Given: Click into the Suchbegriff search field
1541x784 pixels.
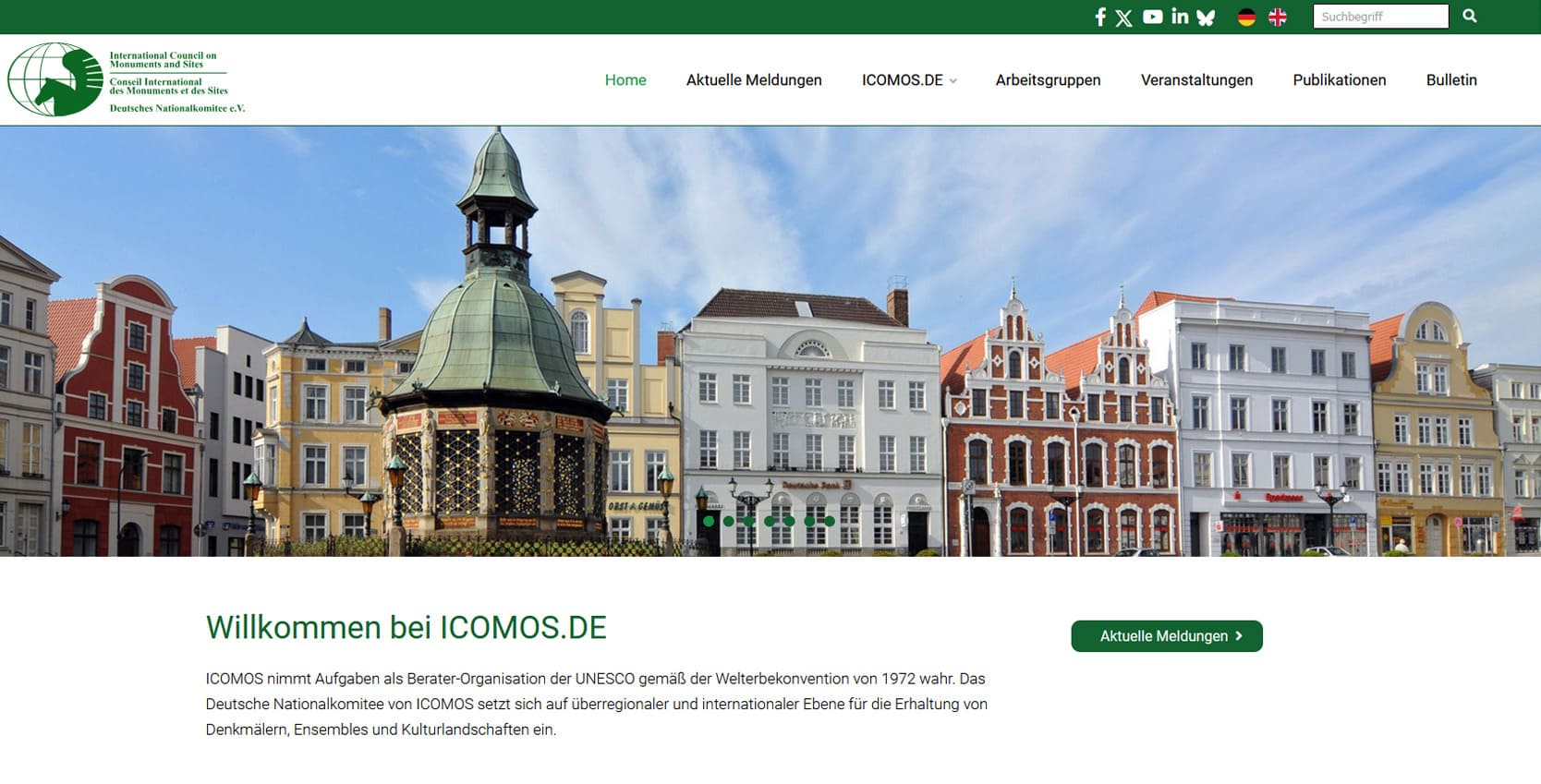Looking at the screenshot, I should click(x=1380, y=17).
